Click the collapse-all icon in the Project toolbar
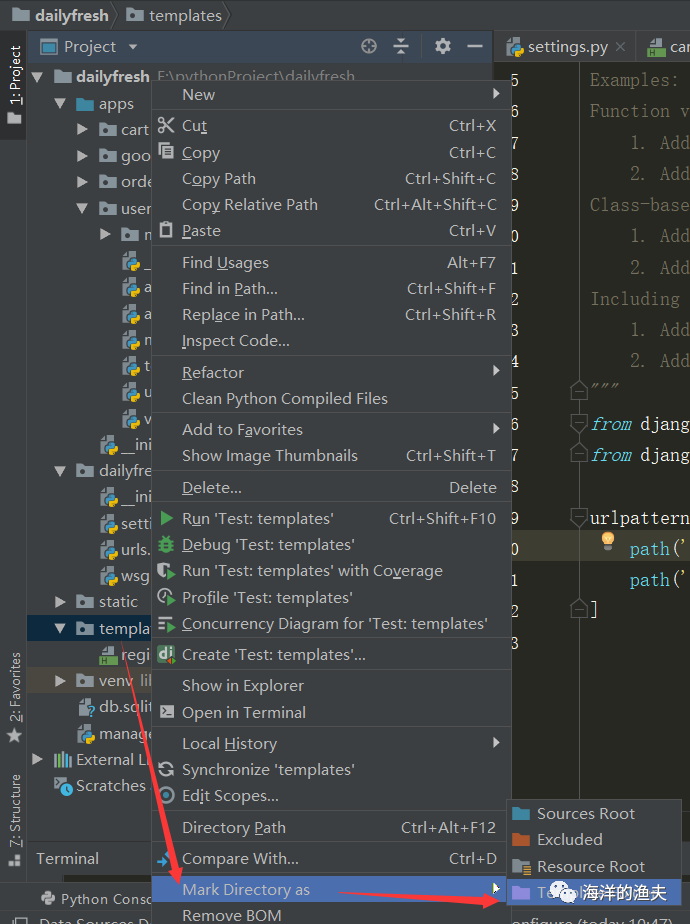The width and height of the screenshot is (690, 924). (401, 46)
